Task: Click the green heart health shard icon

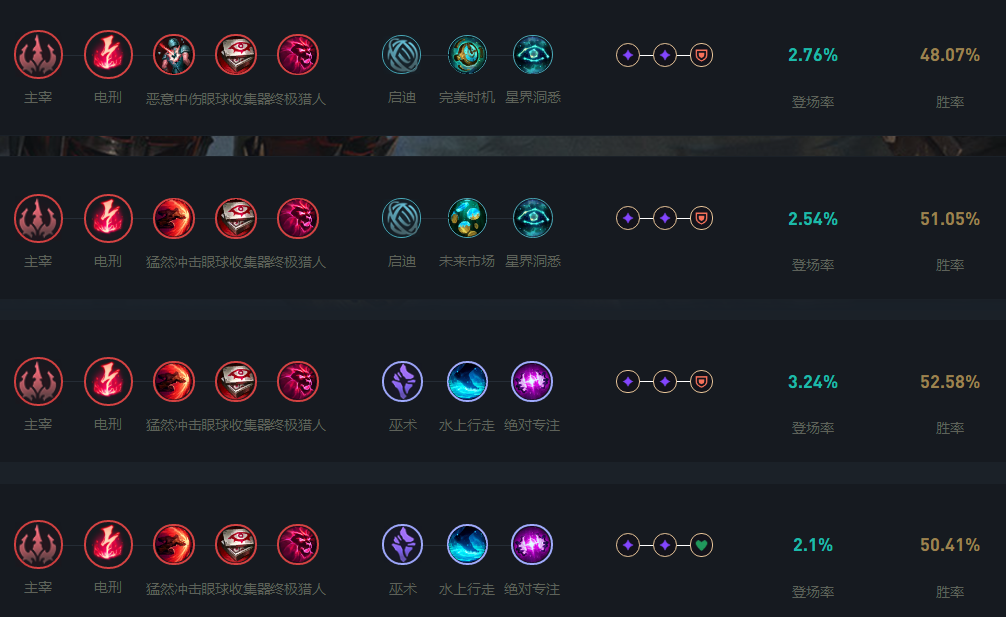Action: [x=701, y=545]
